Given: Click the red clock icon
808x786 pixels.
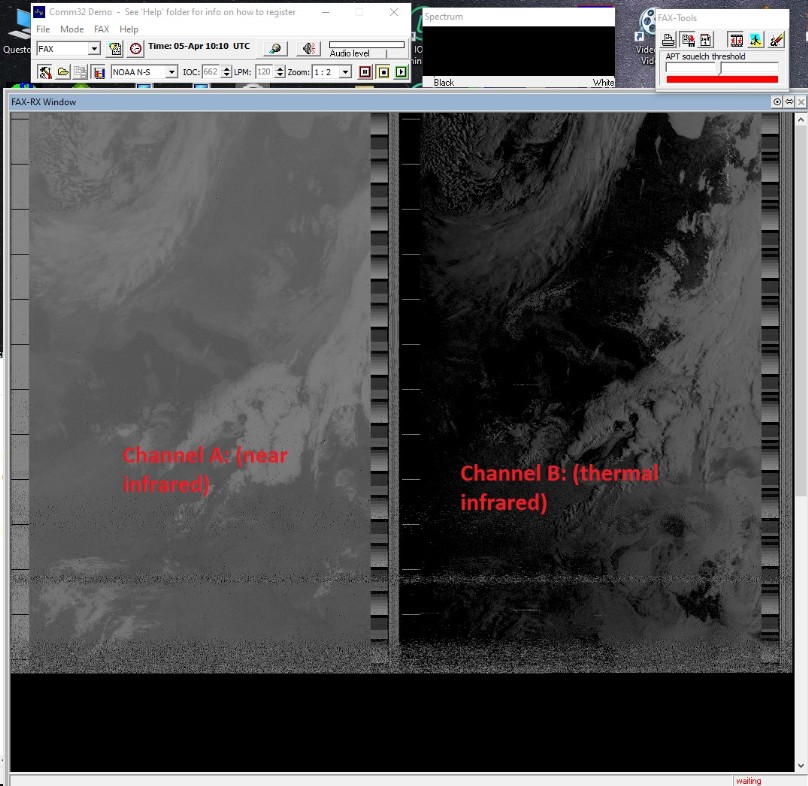Looking at the screenshot, I should [136, 49].
